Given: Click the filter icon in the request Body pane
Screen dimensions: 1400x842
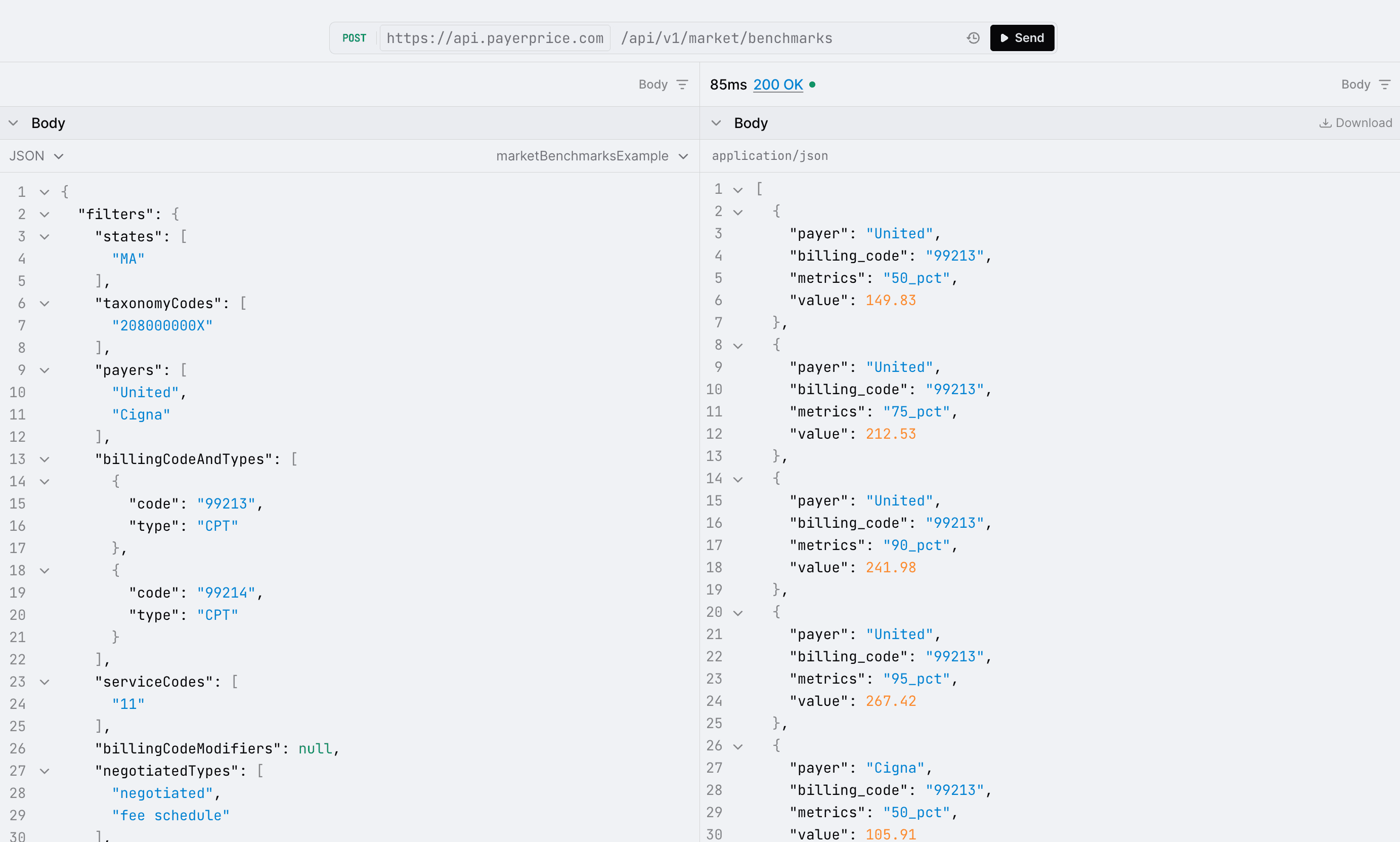Looking at the screenshot, I should 682,84.
